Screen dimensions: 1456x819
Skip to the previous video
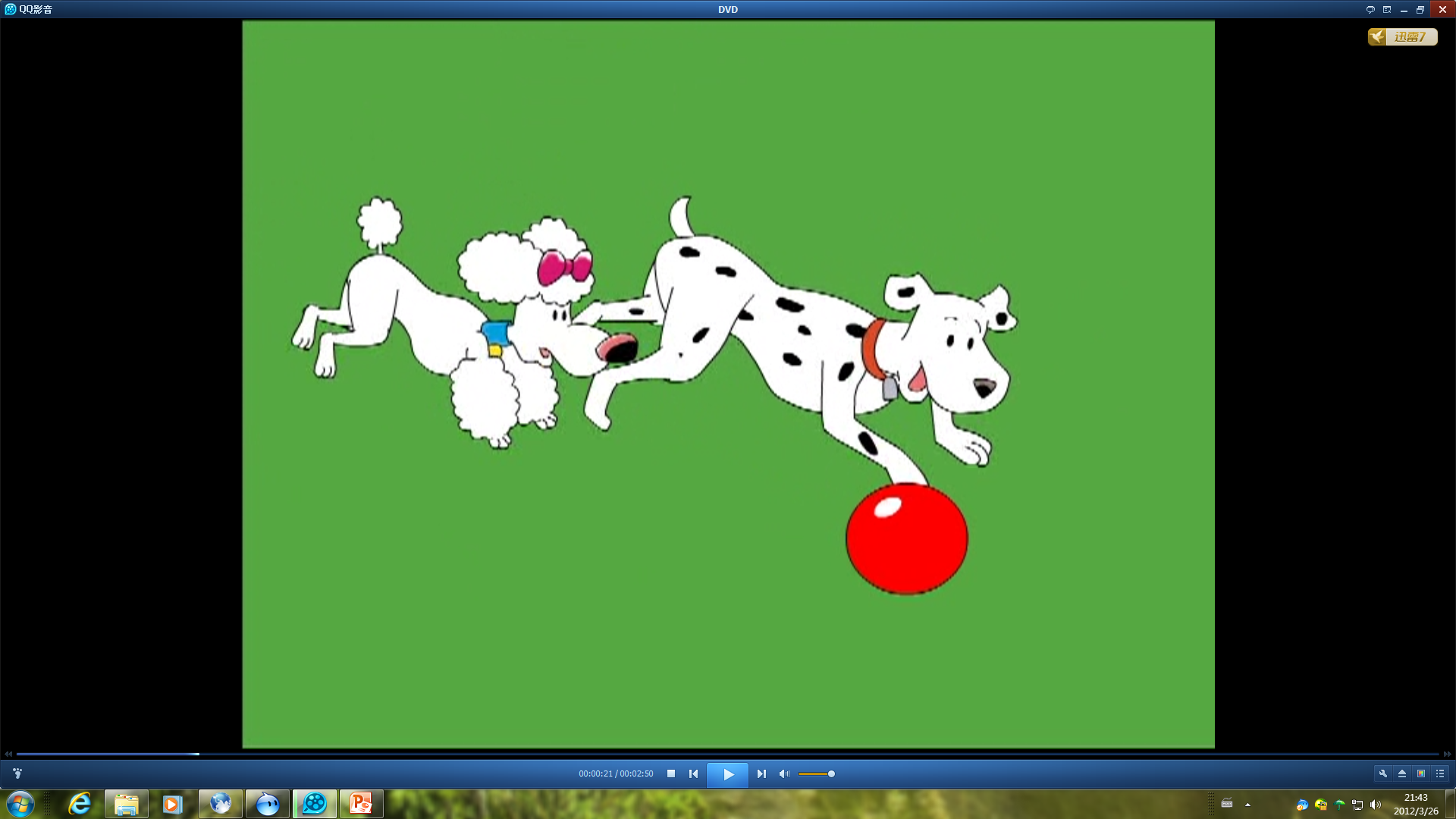pyautogui.click(x=693, y=773)
